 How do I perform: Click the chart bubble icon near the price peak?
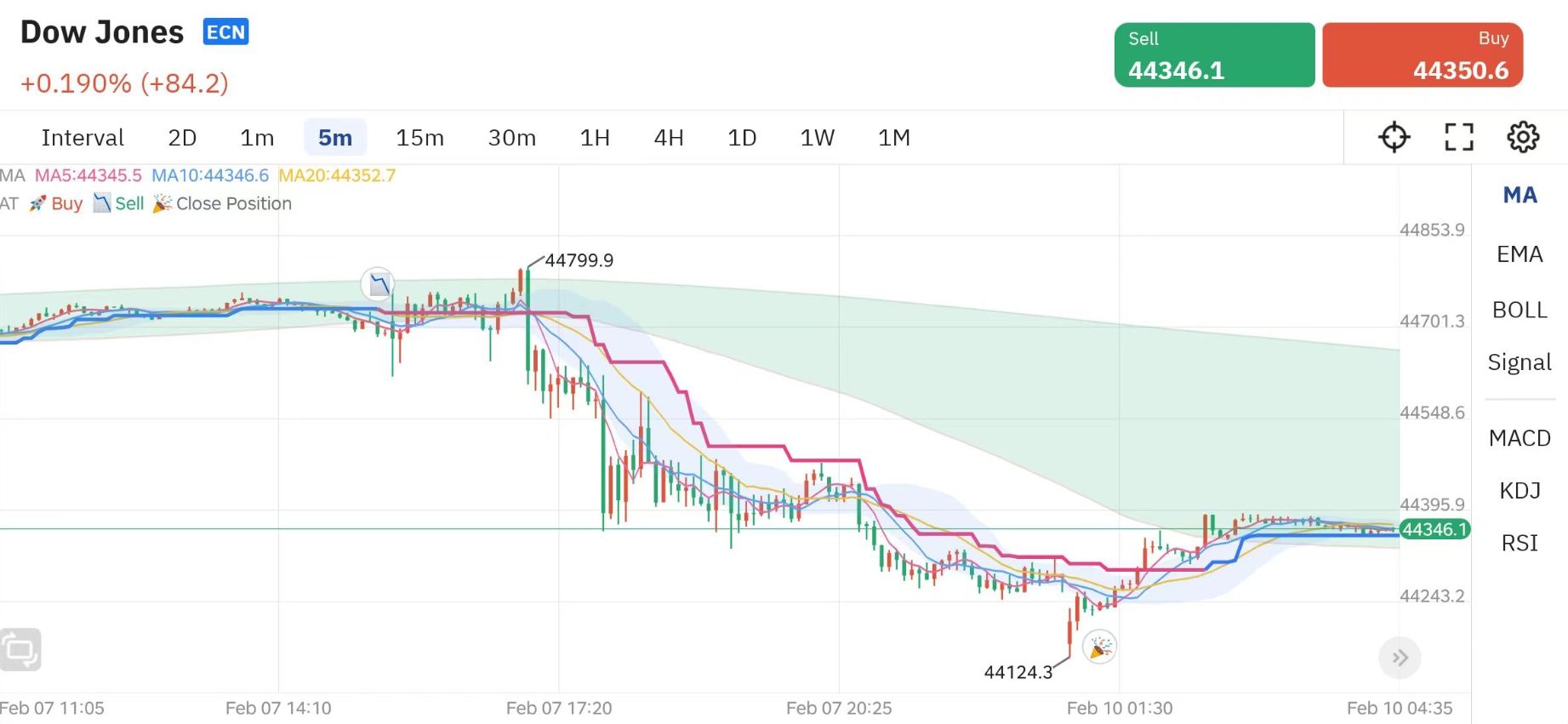pos(377,284)
